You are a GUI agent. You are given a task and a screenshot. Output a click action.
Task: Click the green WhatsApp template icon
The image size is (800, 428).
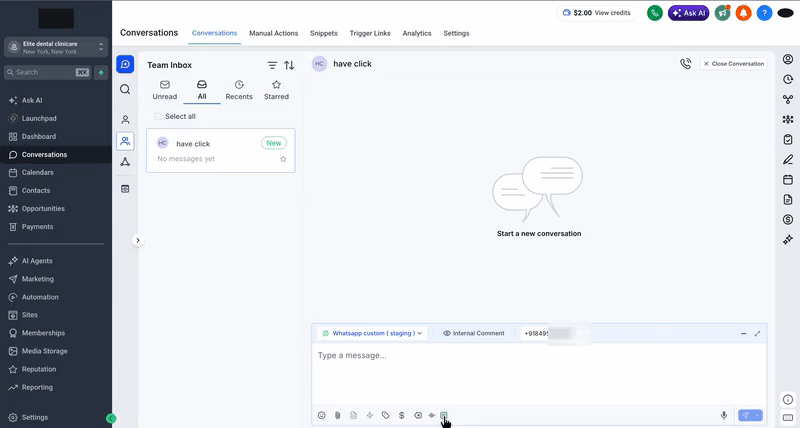click(x=443, y=415)
